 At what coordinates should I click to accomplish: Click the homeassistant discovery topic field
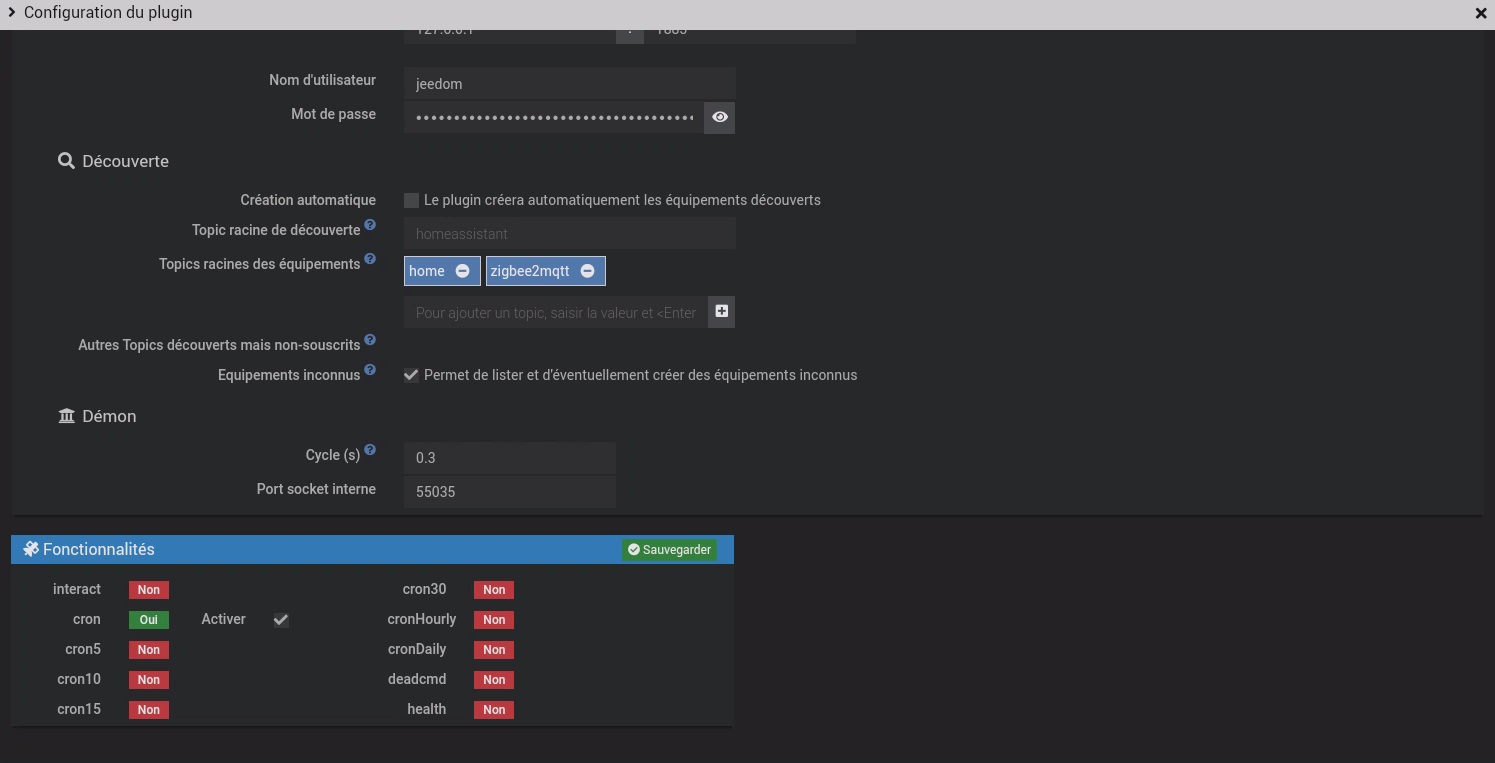click(x=570, y=233)
